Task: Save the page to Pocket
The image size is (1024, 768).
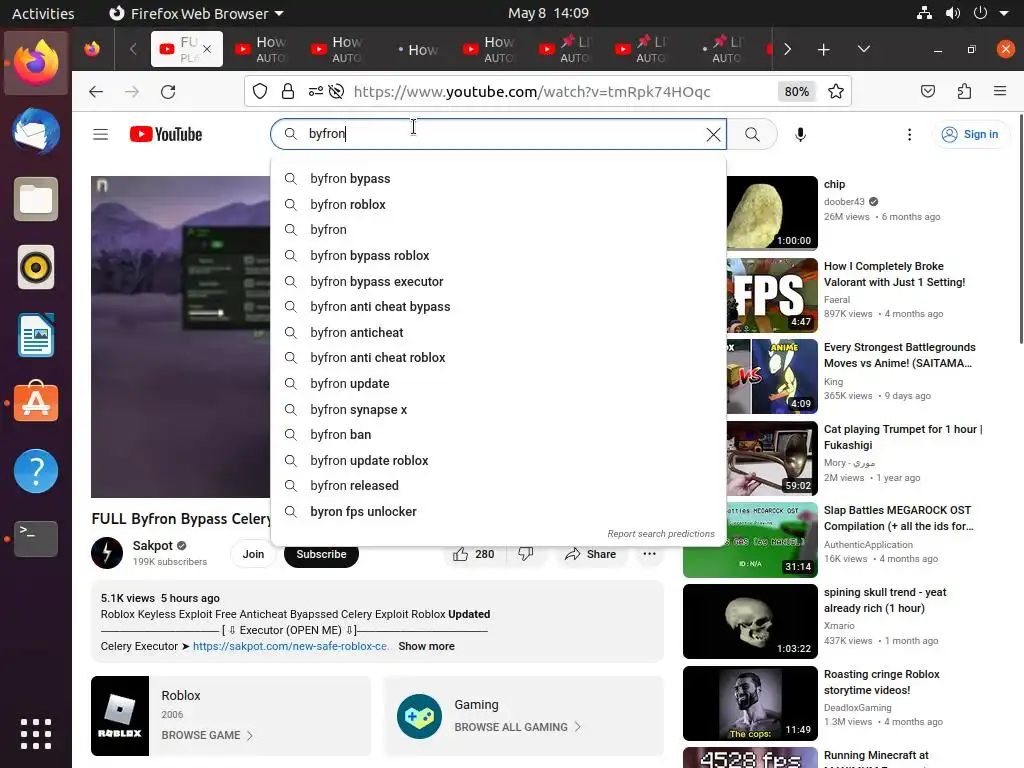Action: point(927,91)
